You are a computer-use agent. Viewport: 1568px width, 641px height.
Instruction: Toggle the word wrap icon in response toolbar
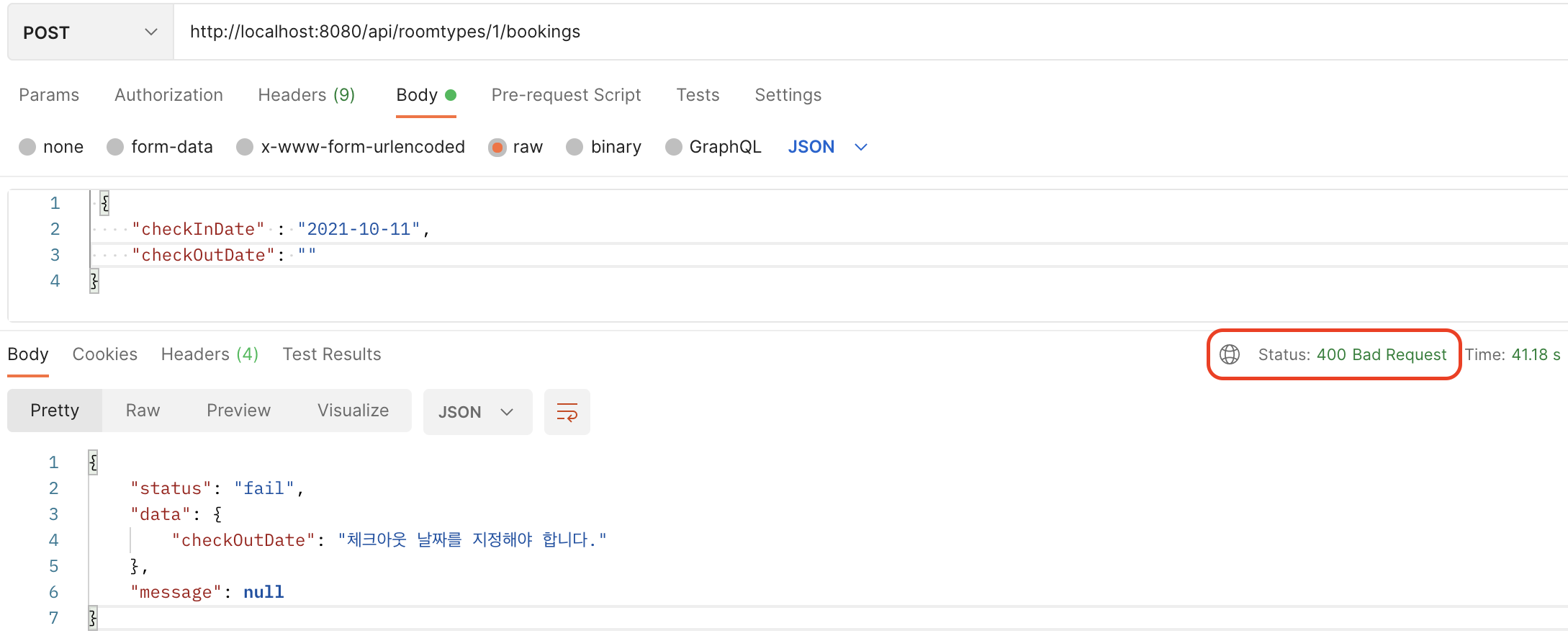click(567, 412)
